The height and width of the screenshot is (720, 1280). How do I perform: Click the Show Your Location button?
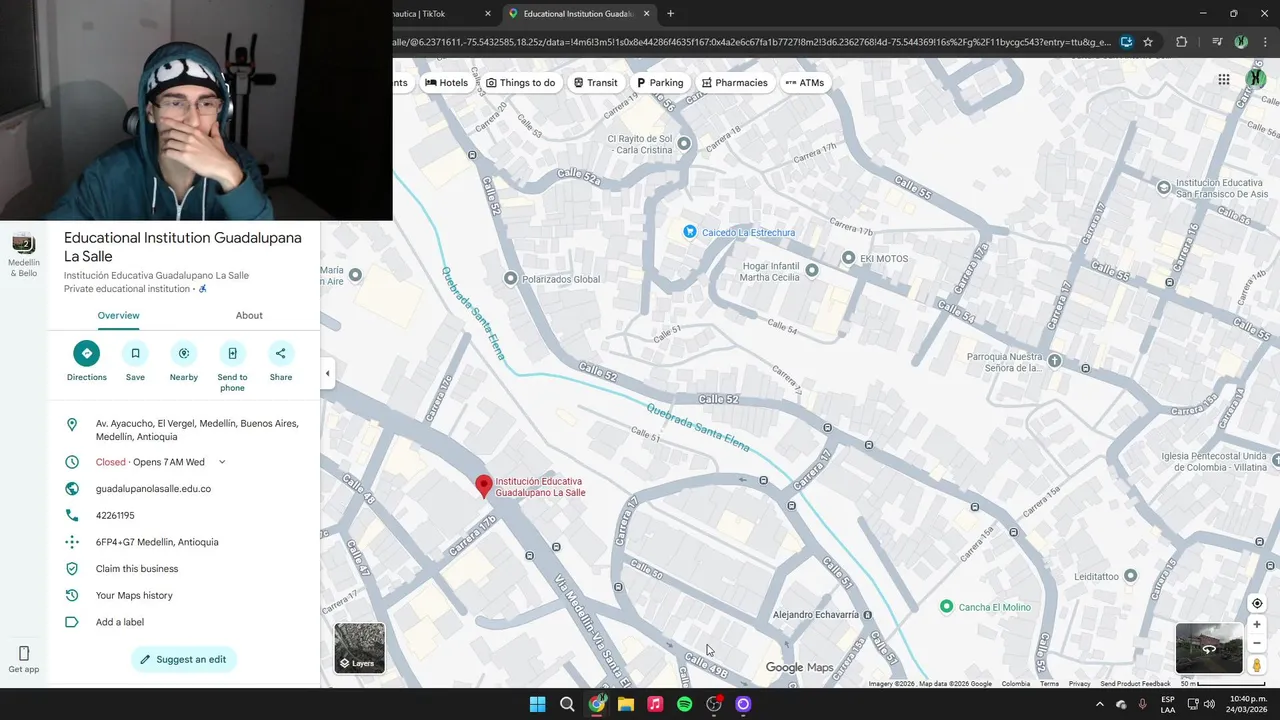[1257, 603]
